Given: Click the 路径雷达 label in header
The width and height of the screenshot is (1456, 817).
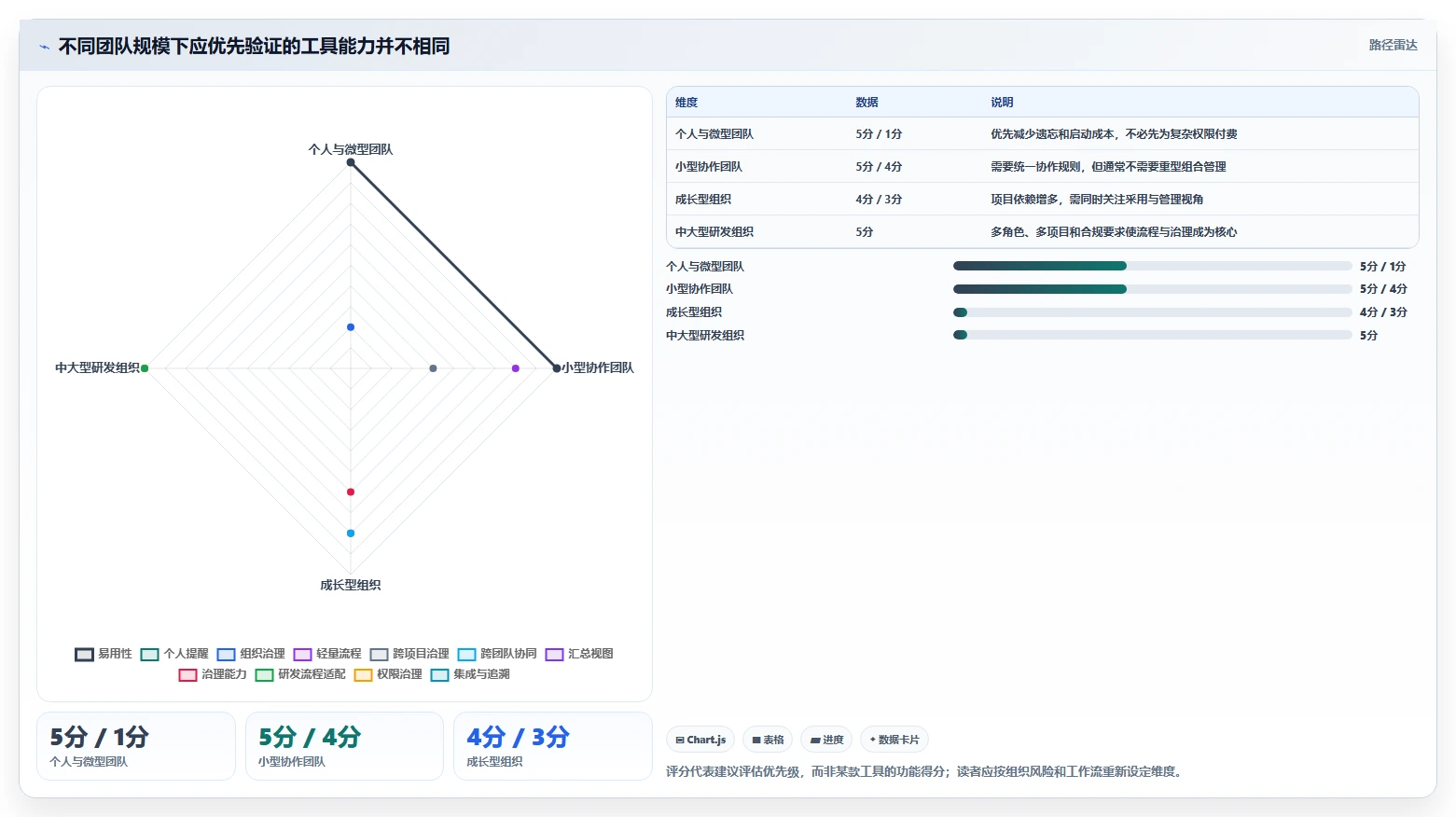Looking at the screenshot, I should coord(1393,45).
